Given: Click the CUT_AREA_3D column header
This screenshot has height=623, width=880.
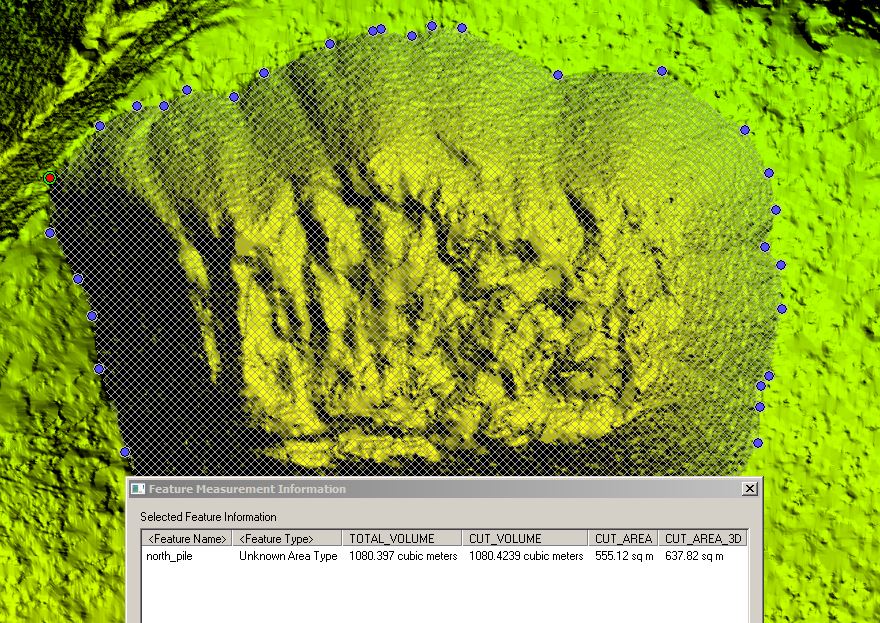Looking at the screenshot, I should click(x=703, y=539).
